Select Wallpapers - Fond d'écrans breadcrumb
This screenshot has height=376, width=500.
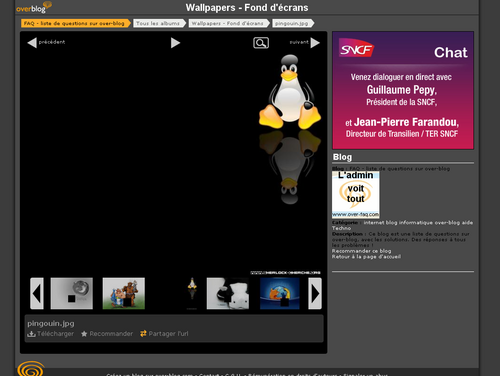point(229,23)
